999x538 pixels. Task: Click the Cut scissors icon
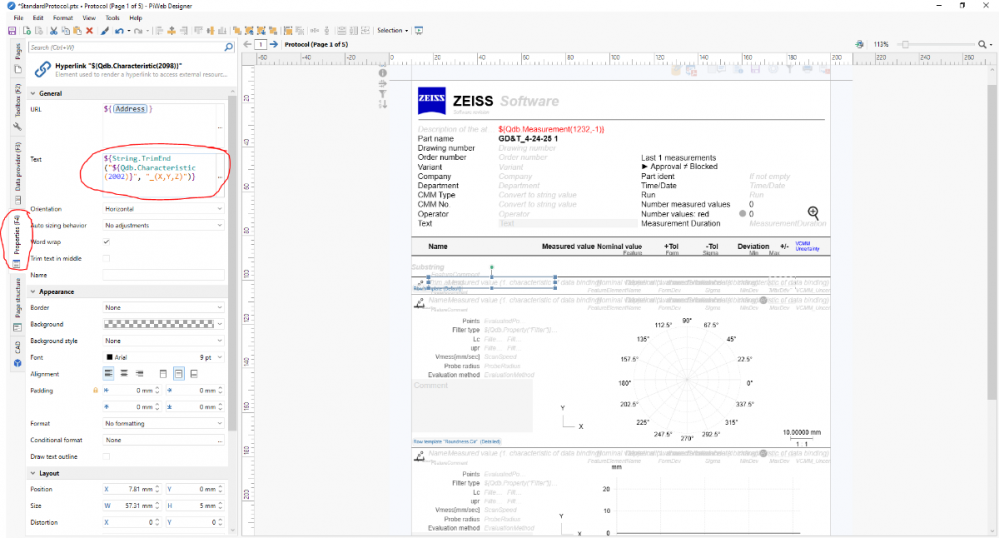[x=54, y=31]
